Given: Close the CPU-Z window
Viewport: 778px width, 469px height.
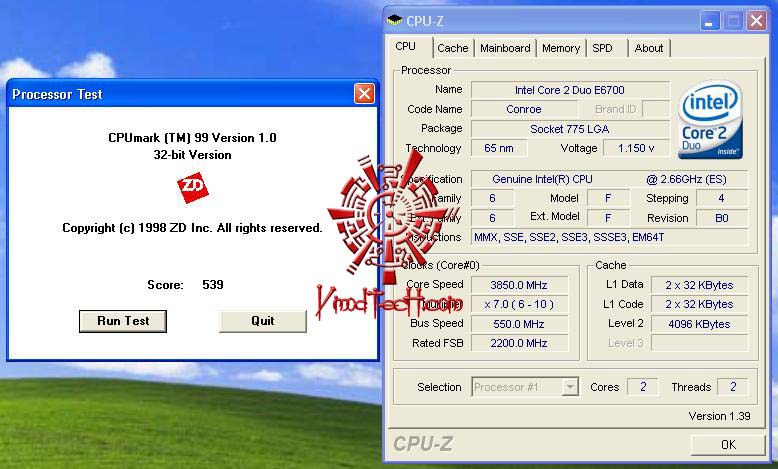Looking at the screenshot, I should (756, 21).
